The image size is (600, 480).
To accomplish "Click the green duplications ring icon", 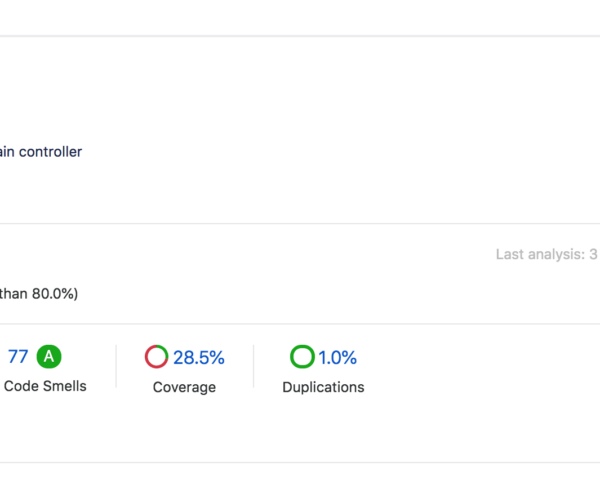I will (302, 357).
